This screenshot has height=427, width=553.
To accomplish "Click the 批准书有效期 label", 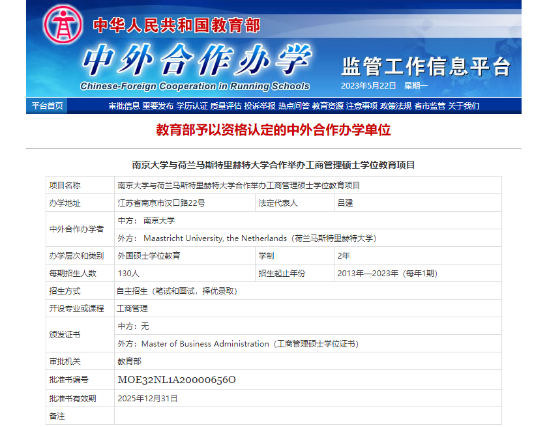I will (72, 398).
